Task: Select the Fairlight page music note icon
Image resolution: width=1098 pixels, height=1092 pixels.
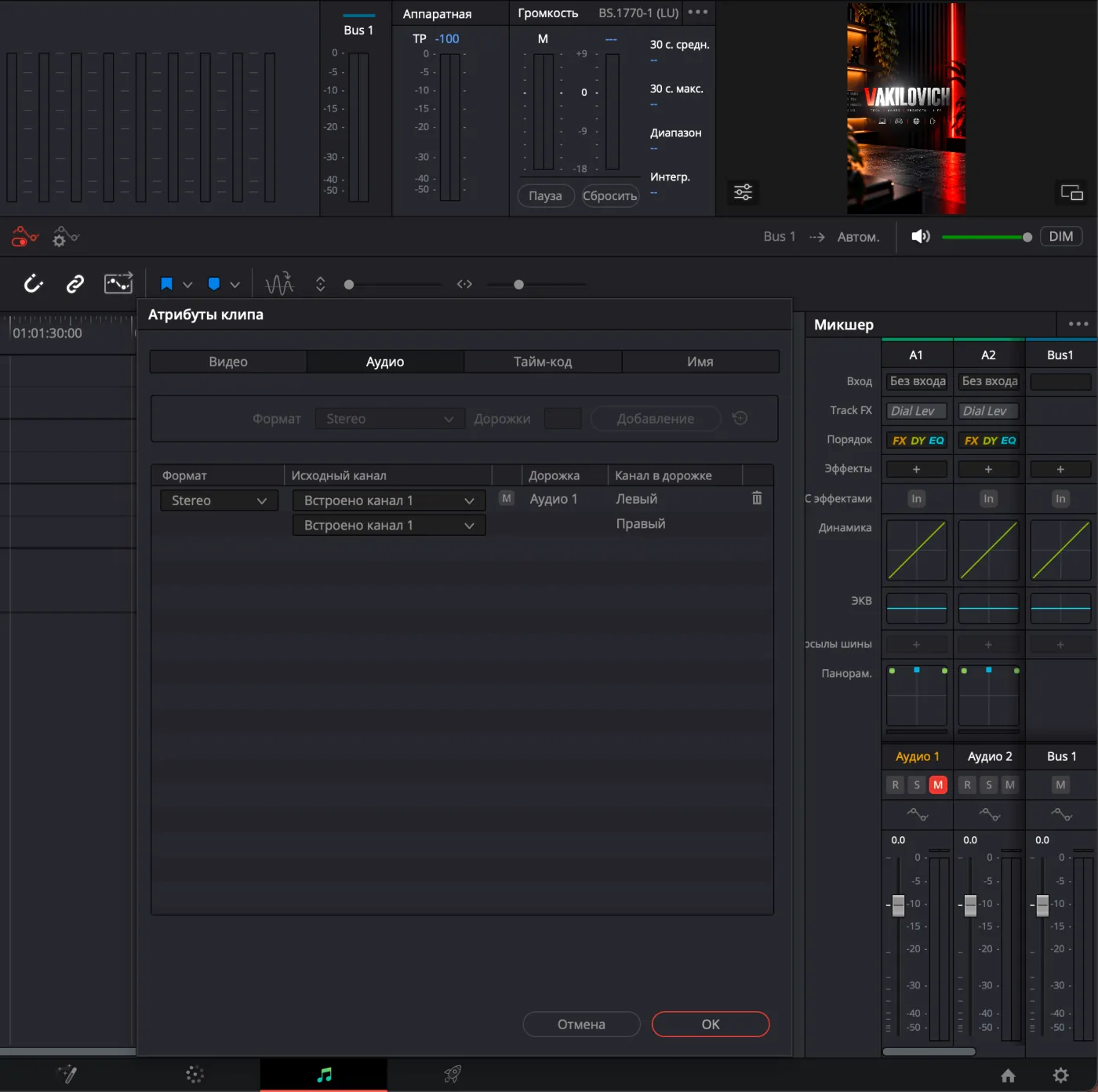Action: point(324,1075)
